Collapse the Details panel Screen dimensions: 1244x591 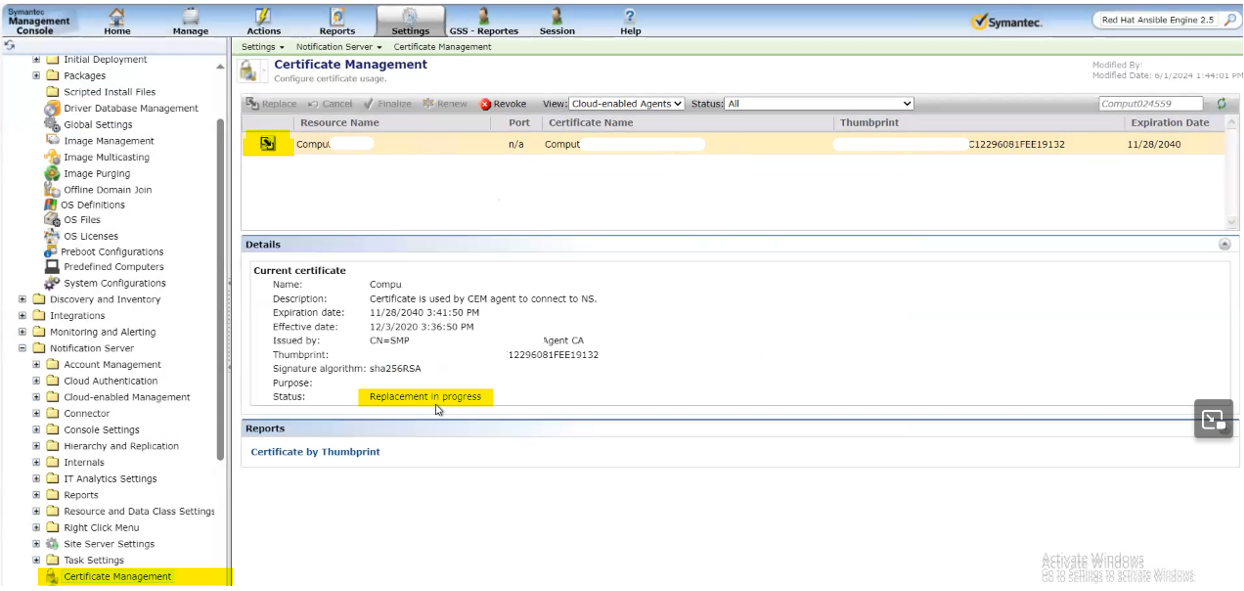point(1224,244)
